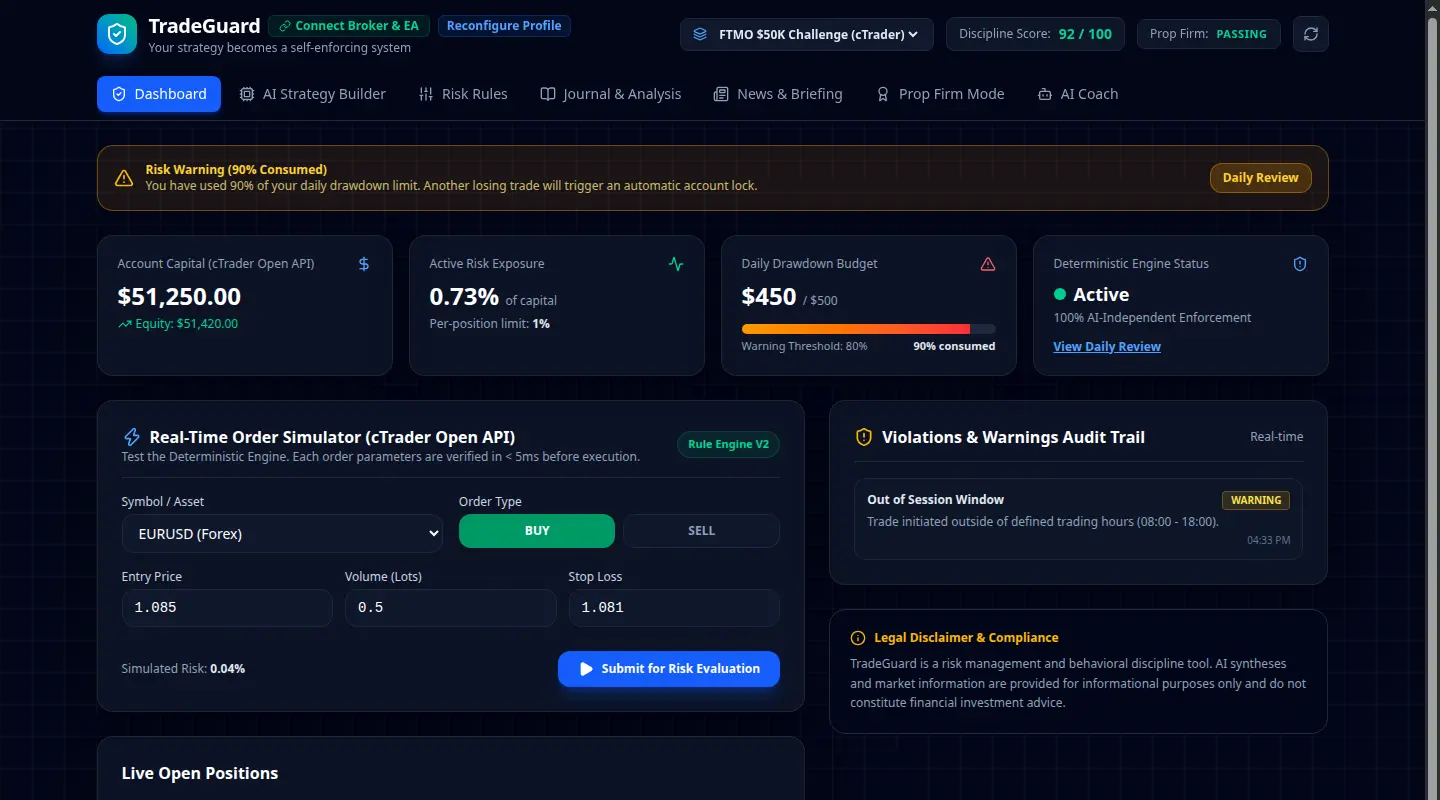This screenshot has height=800, width=1440.
Task: Open the FTMO $50K Challenge account dropdown
Action: (807, 34)
